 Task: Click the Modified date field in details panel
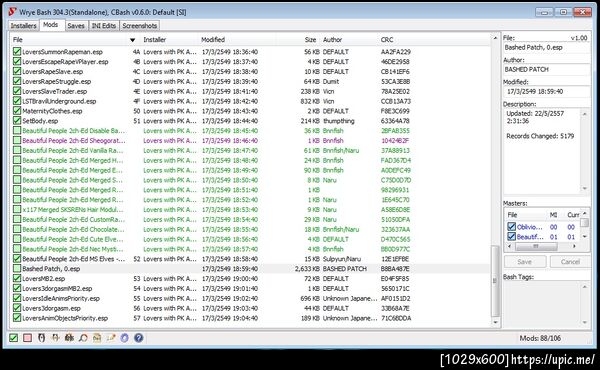point(546,91)
